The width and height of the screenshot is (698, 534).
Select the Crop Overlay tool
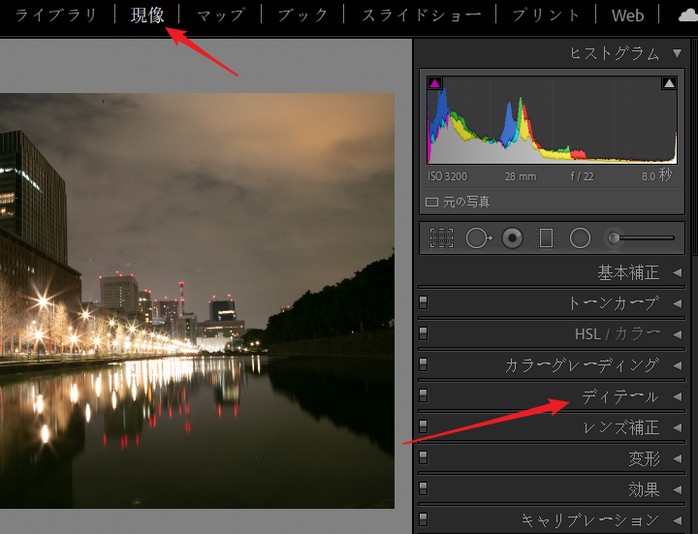pyautogui.click(x=441, y=238)
